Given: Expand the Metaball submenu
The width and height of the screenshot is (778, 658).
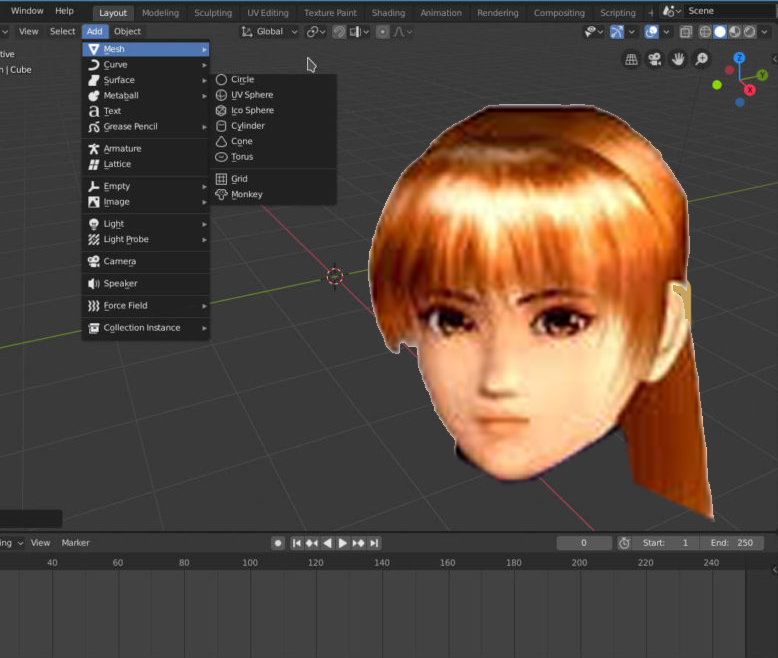Looking at the screenshot, I should click(146, 95).
